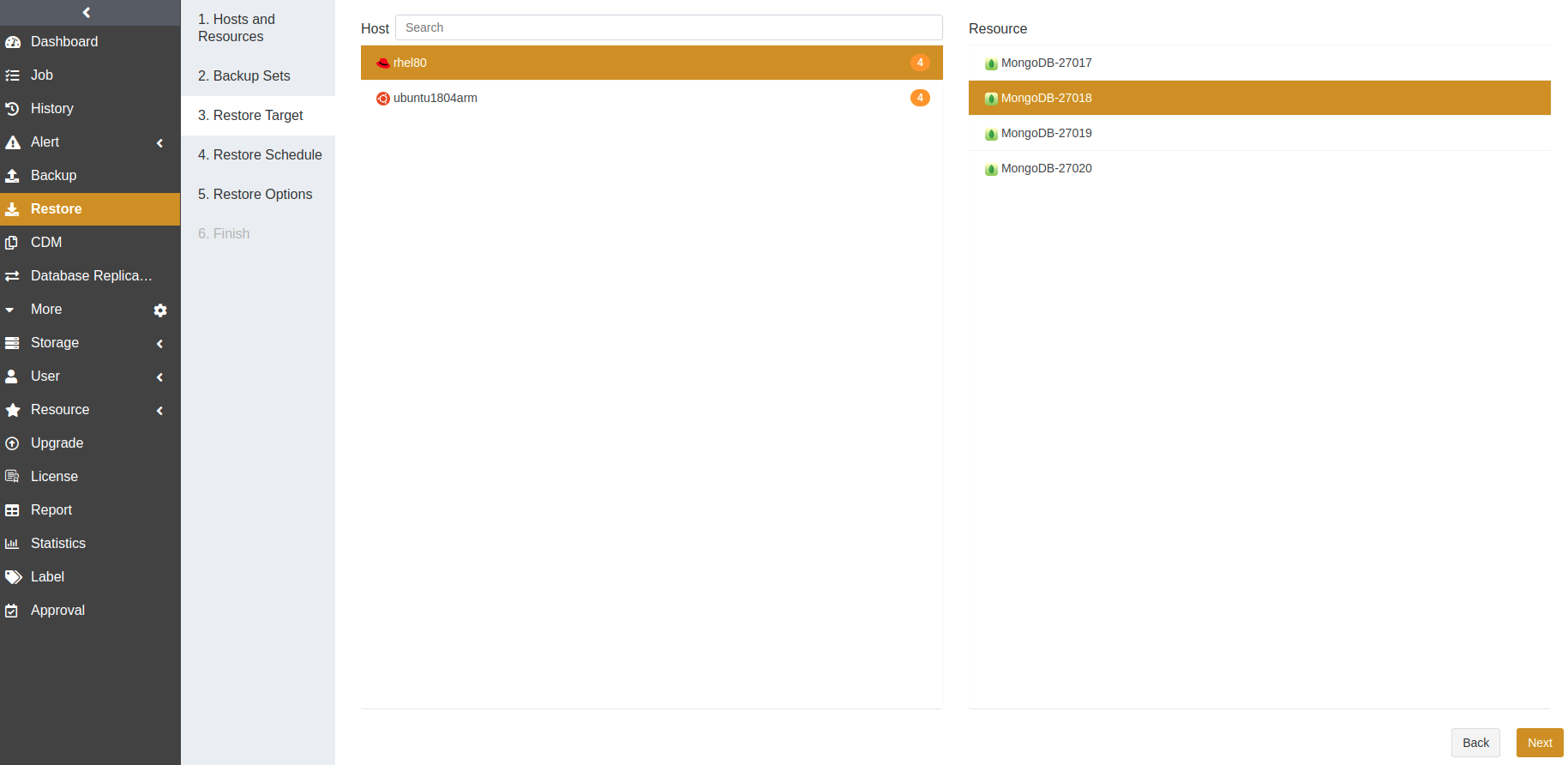Click the MongoDB-27018 leaf icon

pos(991,99)
